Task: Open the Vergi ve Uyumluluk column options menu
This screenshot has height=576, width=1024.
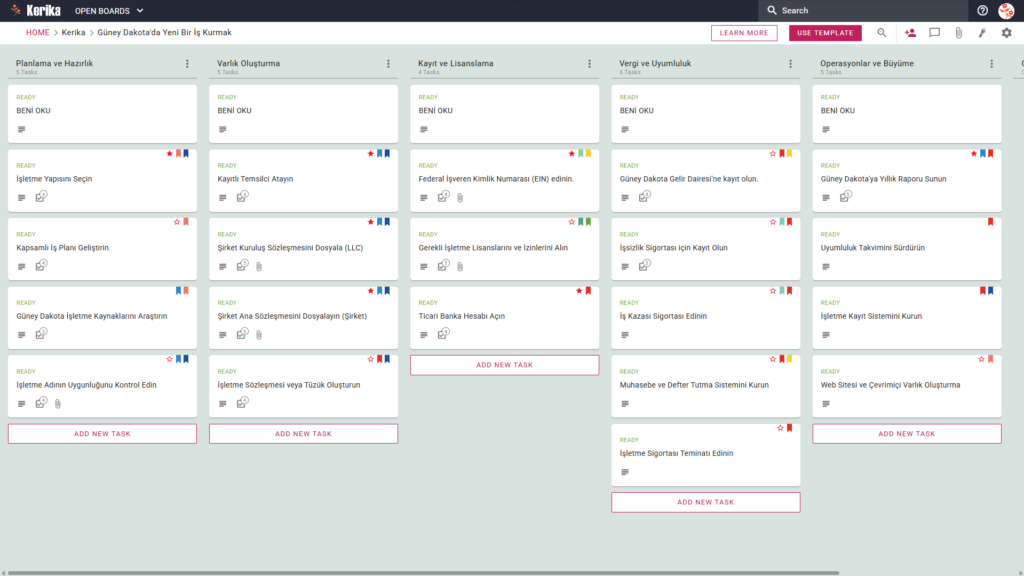Action: (790, 64)
